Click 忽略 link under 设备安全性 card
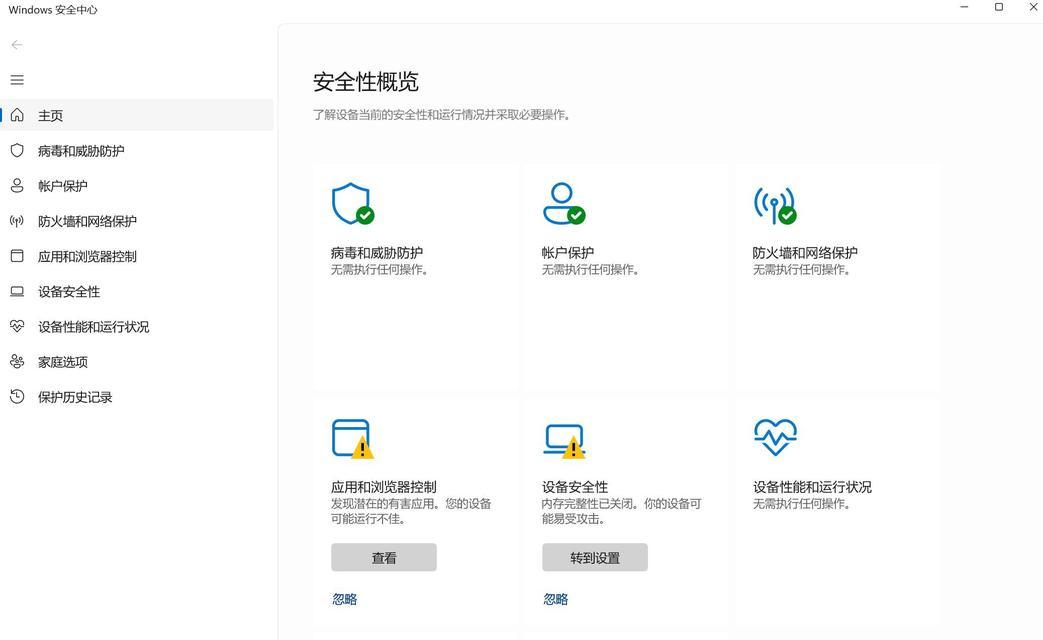The height and width of the screenshot is (640, 1043). pyautogui.click(x=555, y=599)
